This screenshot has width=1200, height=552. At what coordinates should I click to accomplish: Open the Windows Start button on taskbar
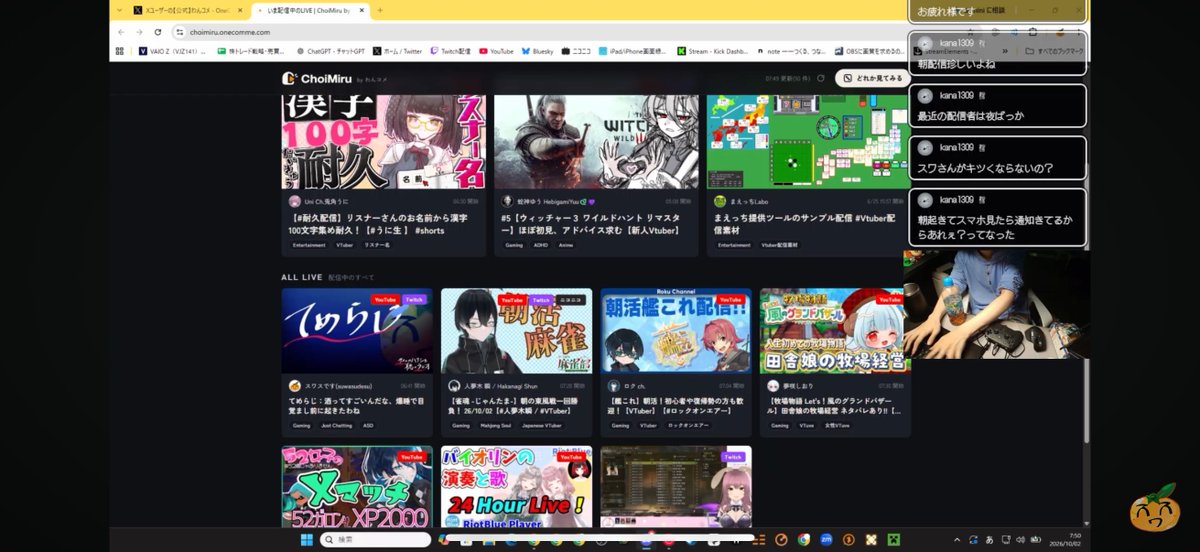[306, 539]
